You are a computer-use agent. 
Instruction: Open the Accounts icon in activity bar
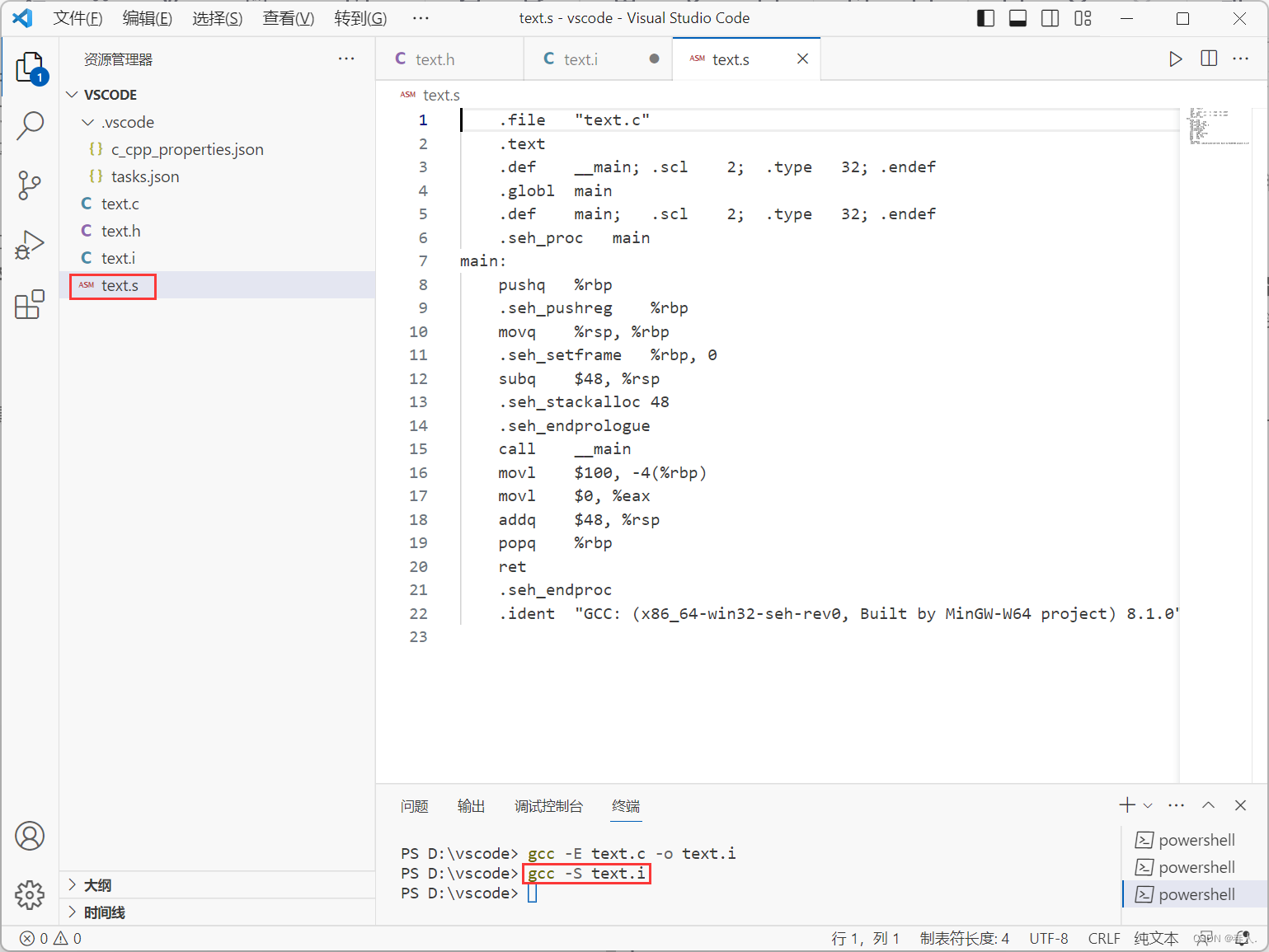(30, 836)
